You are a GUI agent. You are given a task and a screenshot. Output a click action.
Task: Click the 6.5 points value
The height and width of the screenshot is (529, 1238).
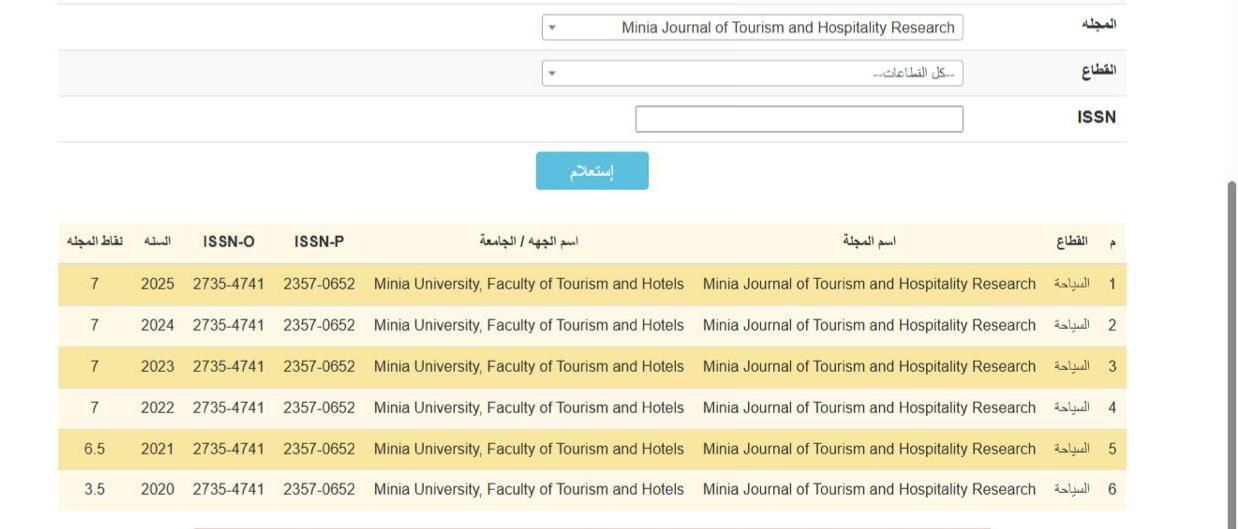95,449
